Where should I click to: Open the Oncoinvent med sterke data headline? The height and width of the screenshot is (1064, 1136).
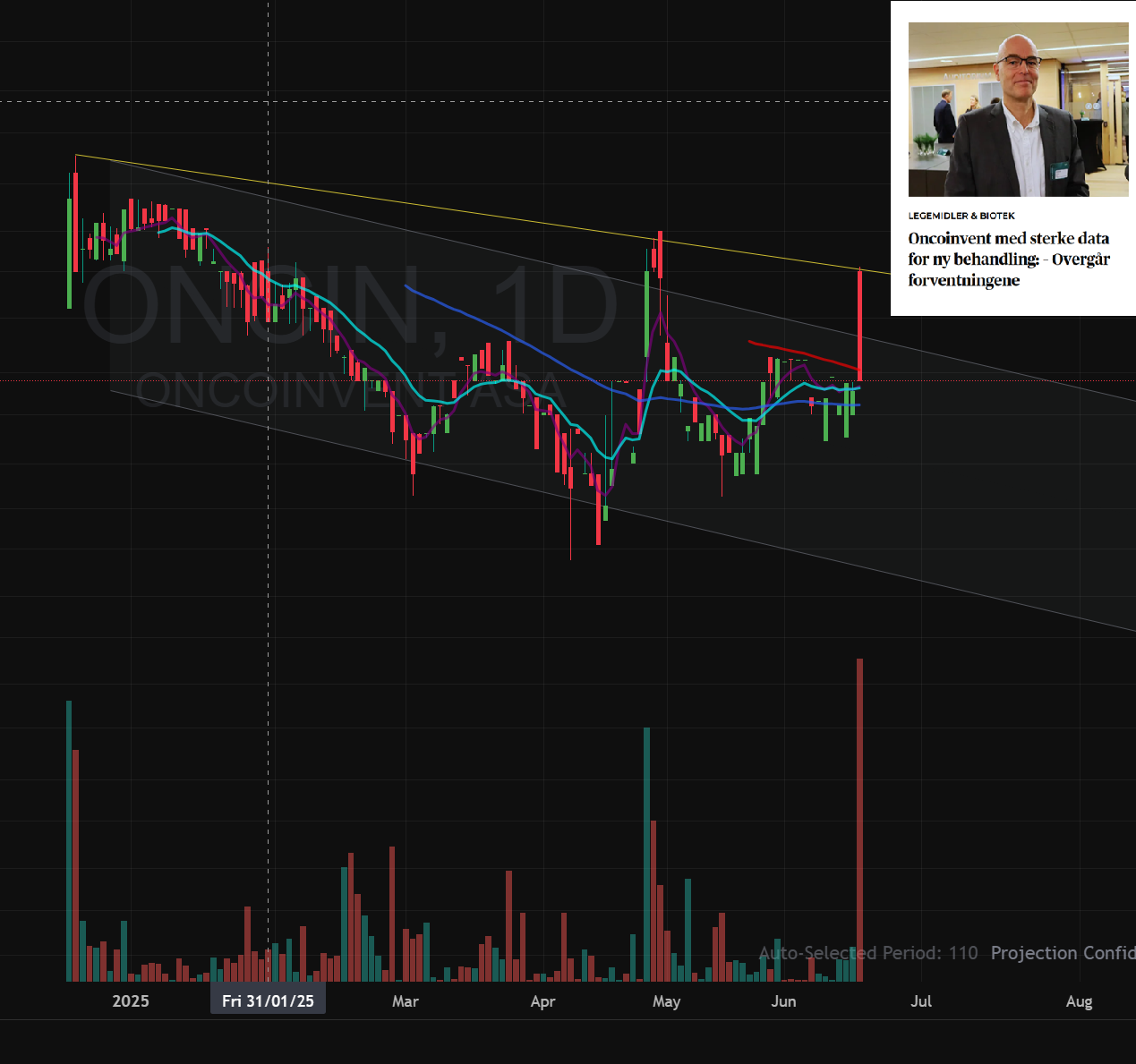1009,260
